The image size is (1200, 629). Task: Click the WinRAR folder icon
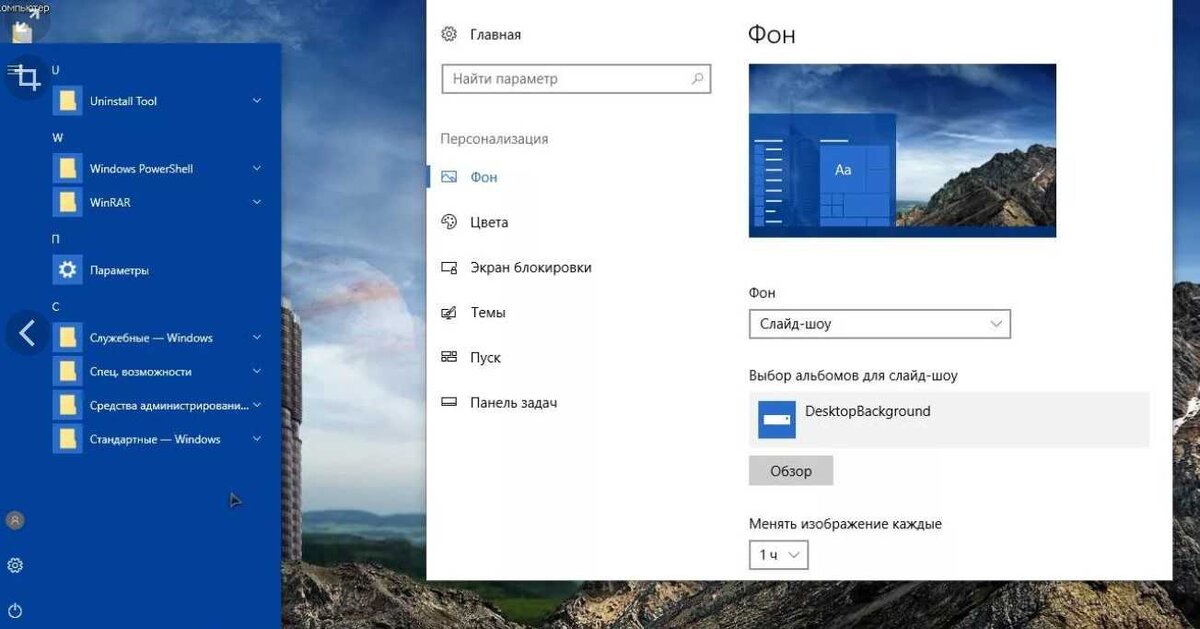point(67,202)
